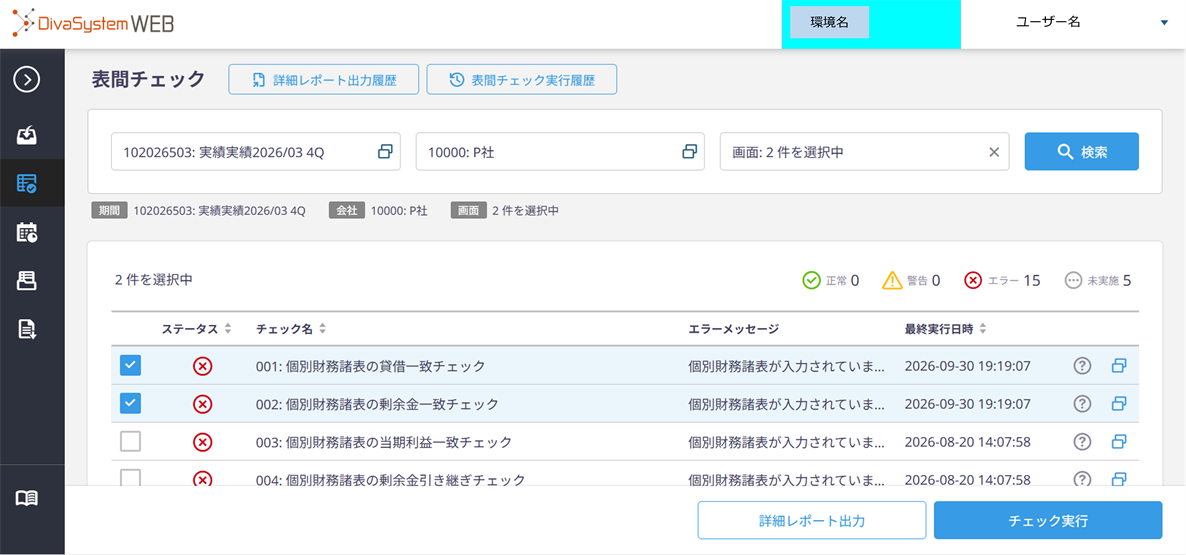This screenshot has height=555, width=1186.
Task: Select the 001: 個別財務諸表の貸借一致チェック text
Action: (370, 366)
